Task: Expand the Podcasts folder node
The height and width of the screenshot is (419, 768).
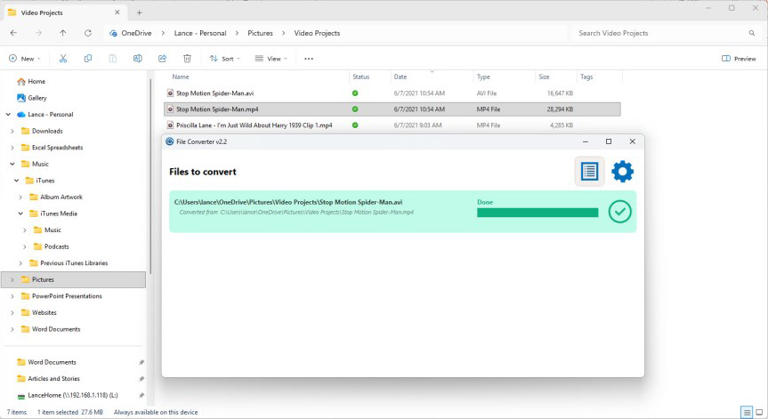Action: coord(24,246)
